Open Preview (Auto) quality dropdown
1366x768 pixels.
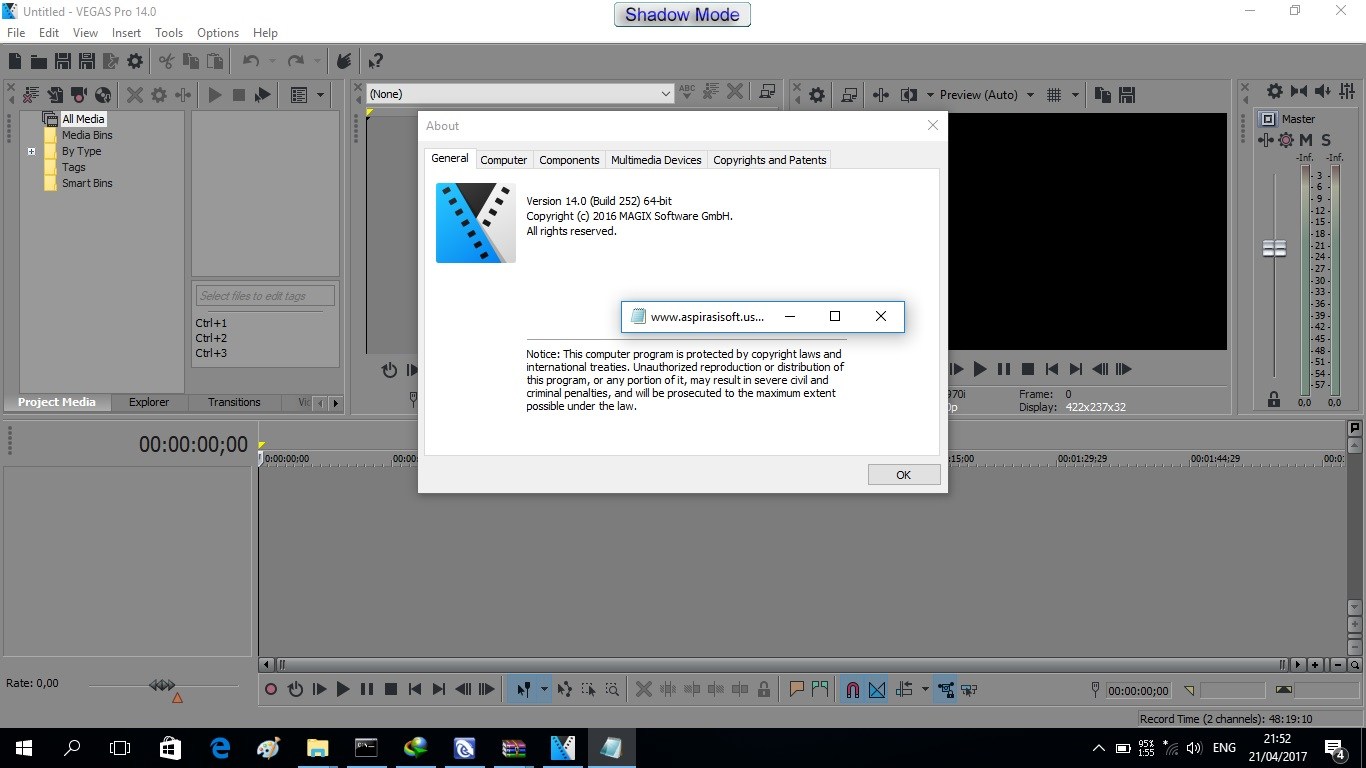pos(1030,95)
